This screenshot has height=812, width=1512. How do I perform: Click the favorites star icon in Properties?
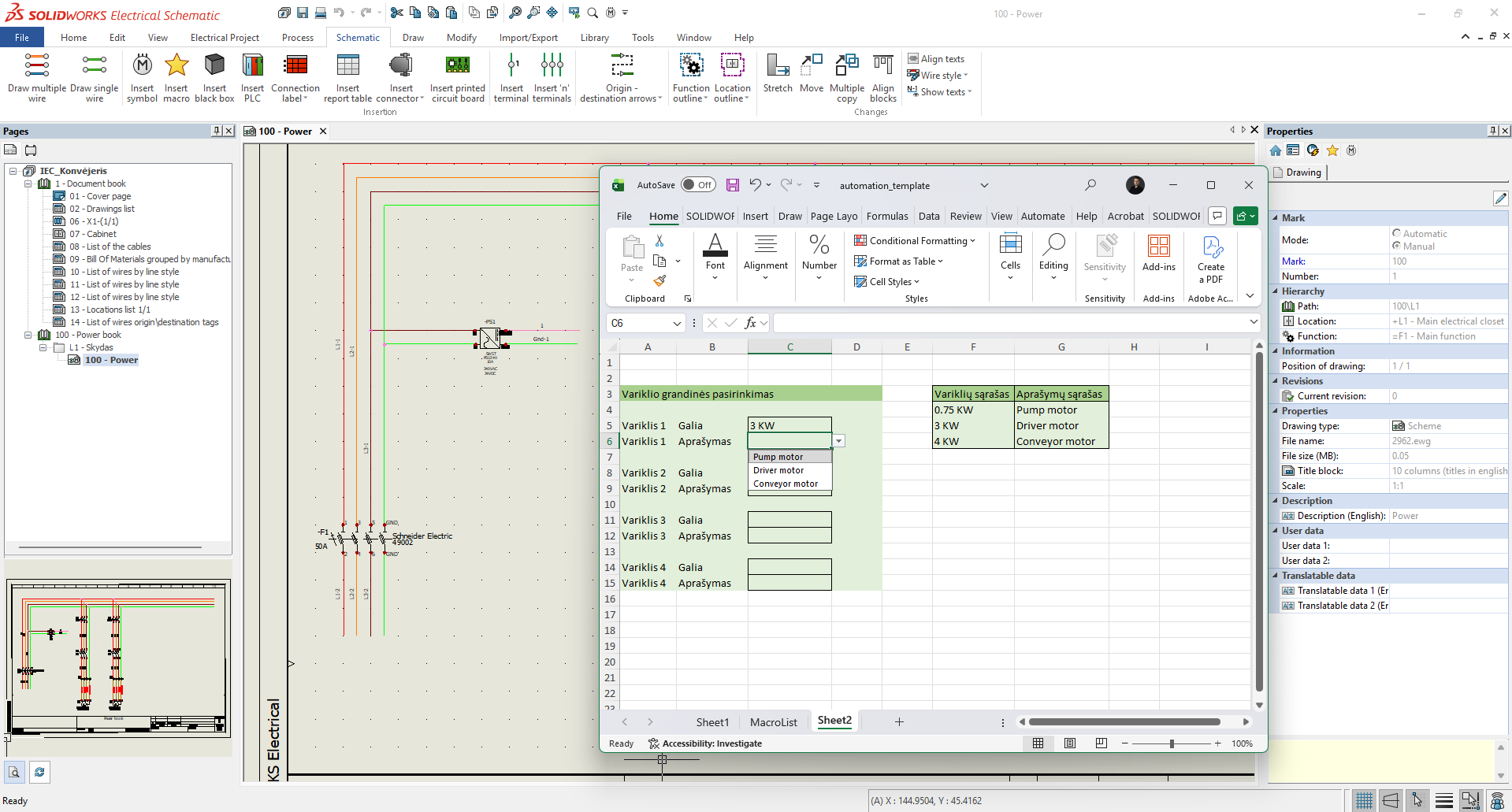pos(1332,150)
